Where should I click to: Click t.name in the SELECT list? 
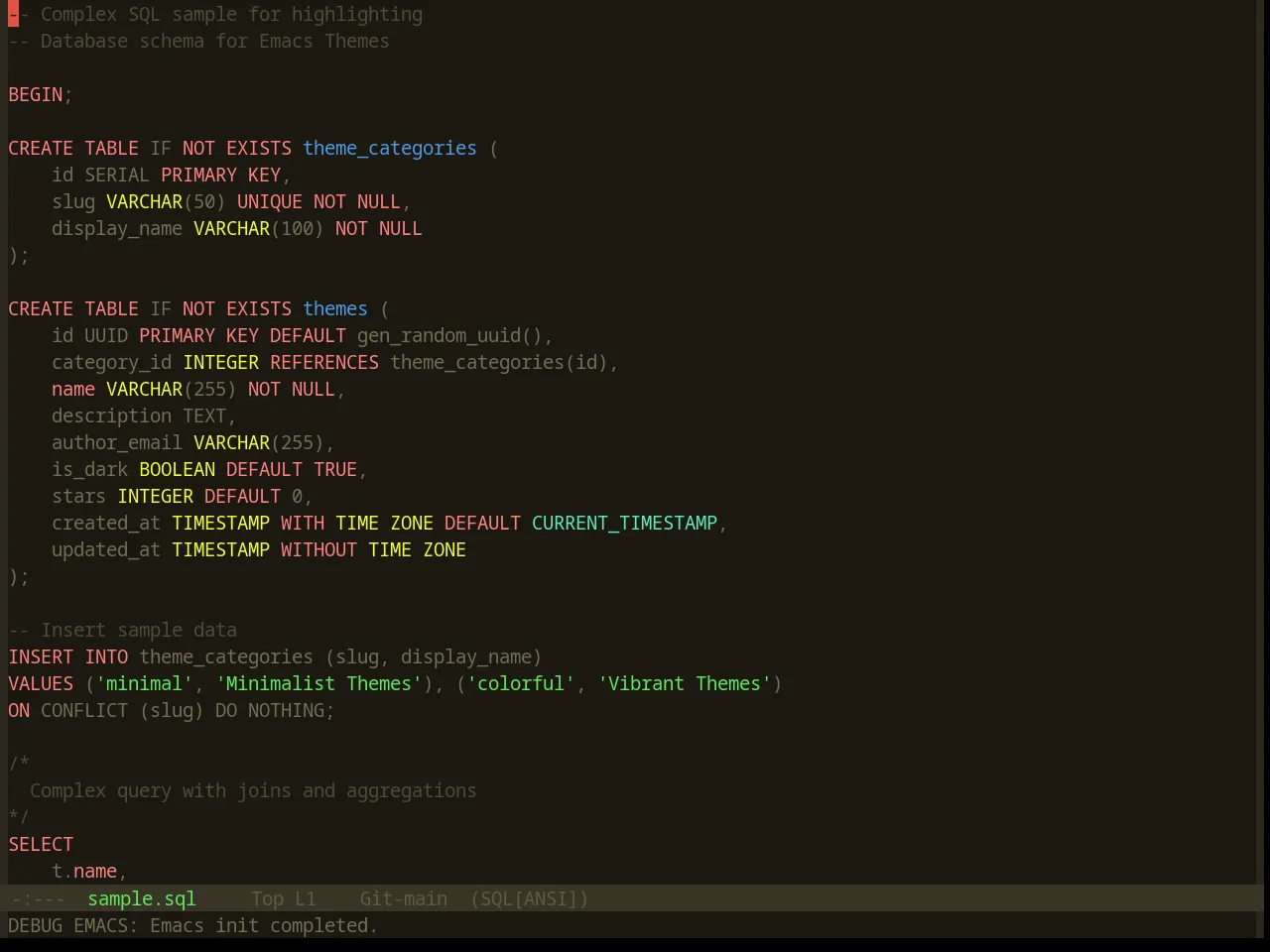(84, 871)
